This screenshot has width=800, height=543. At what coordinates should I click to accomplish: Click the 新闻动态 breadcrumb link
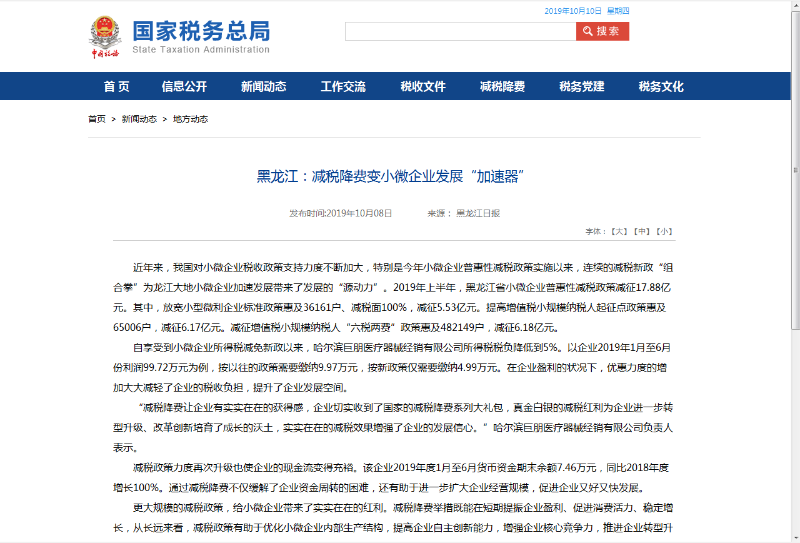tap(139, 119)
